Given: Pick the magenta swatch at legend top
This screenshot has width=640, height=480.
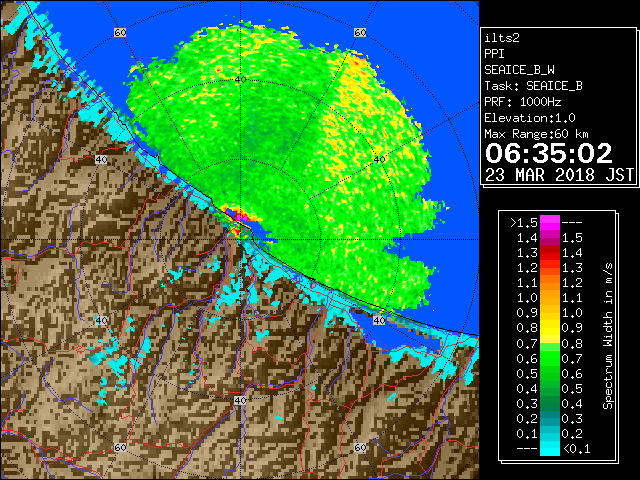Looking at the screenshot, I should coord(550,223).
